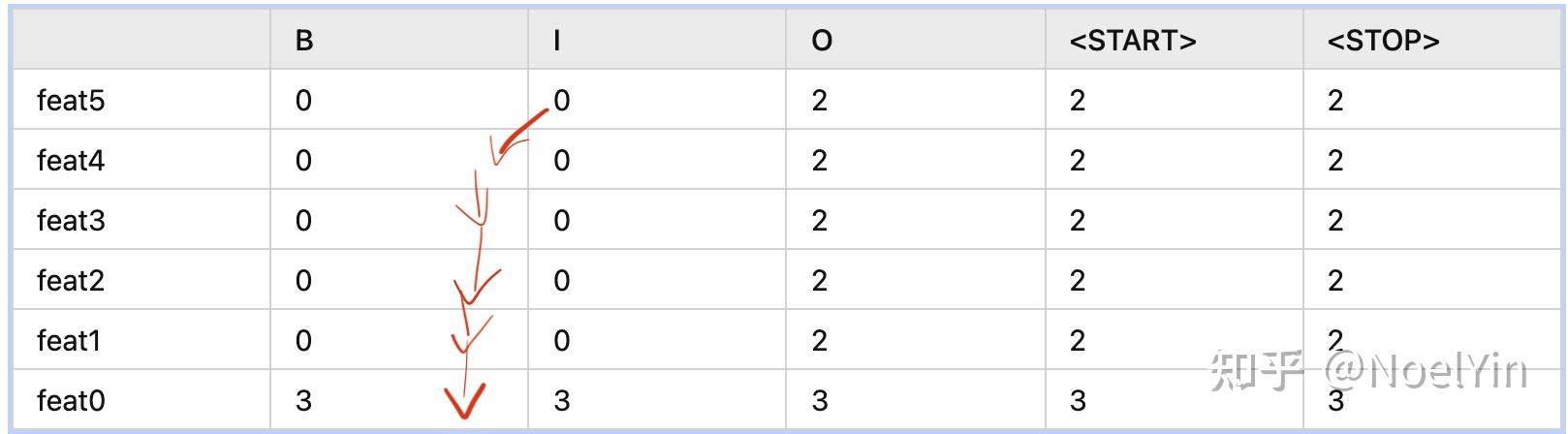This screenshot has width=1568, height=434.
Task: Click feat4 cell under <STOP> column
Action: tap(1335, 161)
